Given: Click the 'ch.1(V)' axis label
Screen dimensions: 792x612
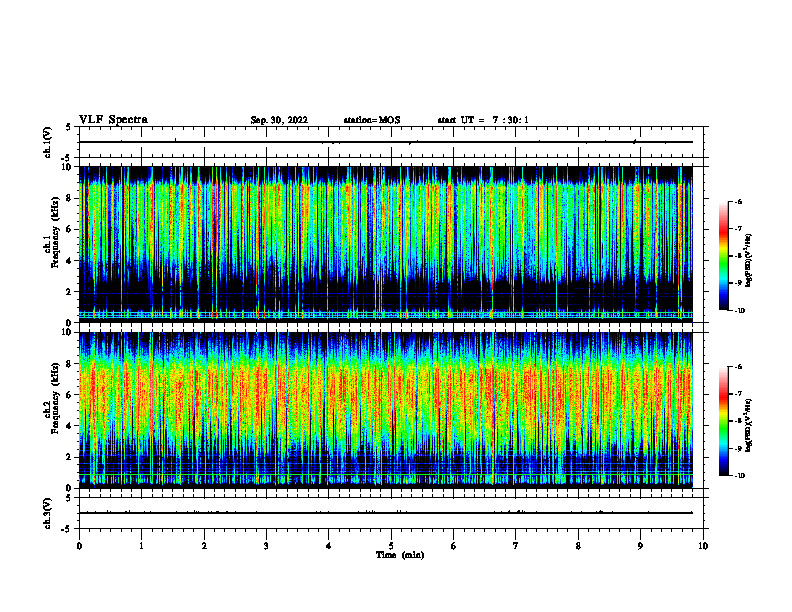Looking at the screenshot, I should point(48,142).
